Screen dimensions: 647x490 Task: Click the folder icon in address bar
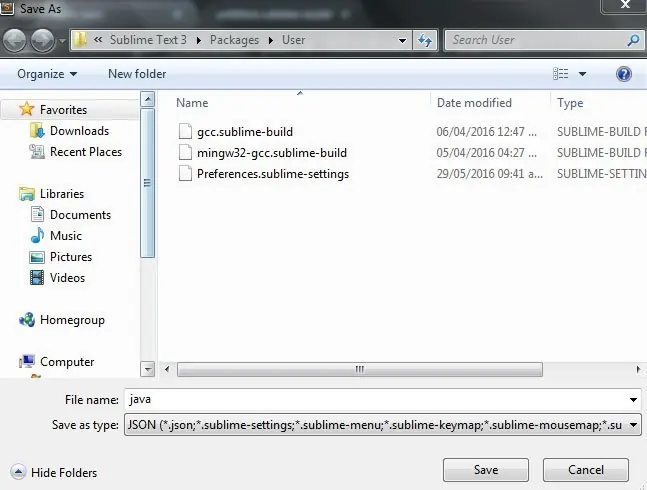coord(80,40)
